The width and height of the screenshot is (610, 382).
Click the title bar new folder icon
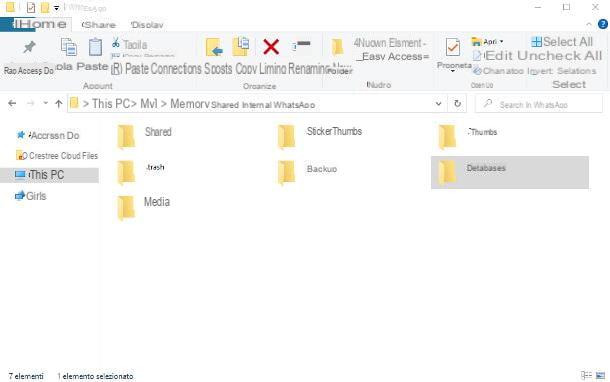point(45,7)
